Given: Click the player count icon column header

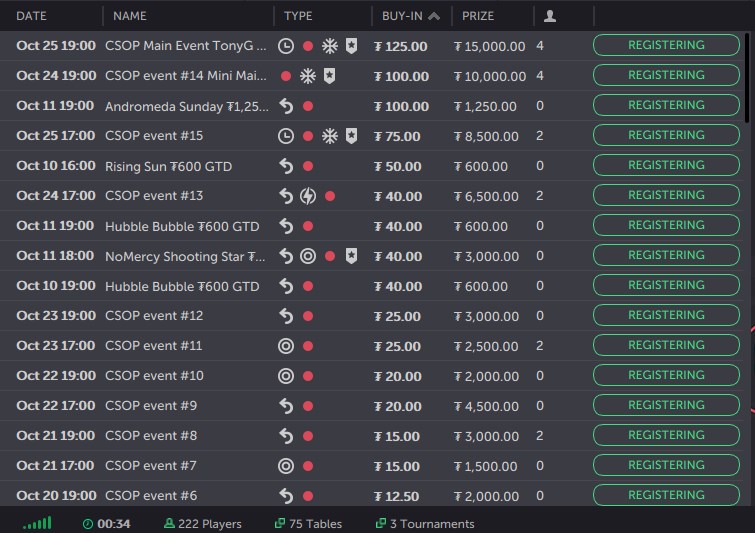Looking at the screenshot, I should pos(550,16).
